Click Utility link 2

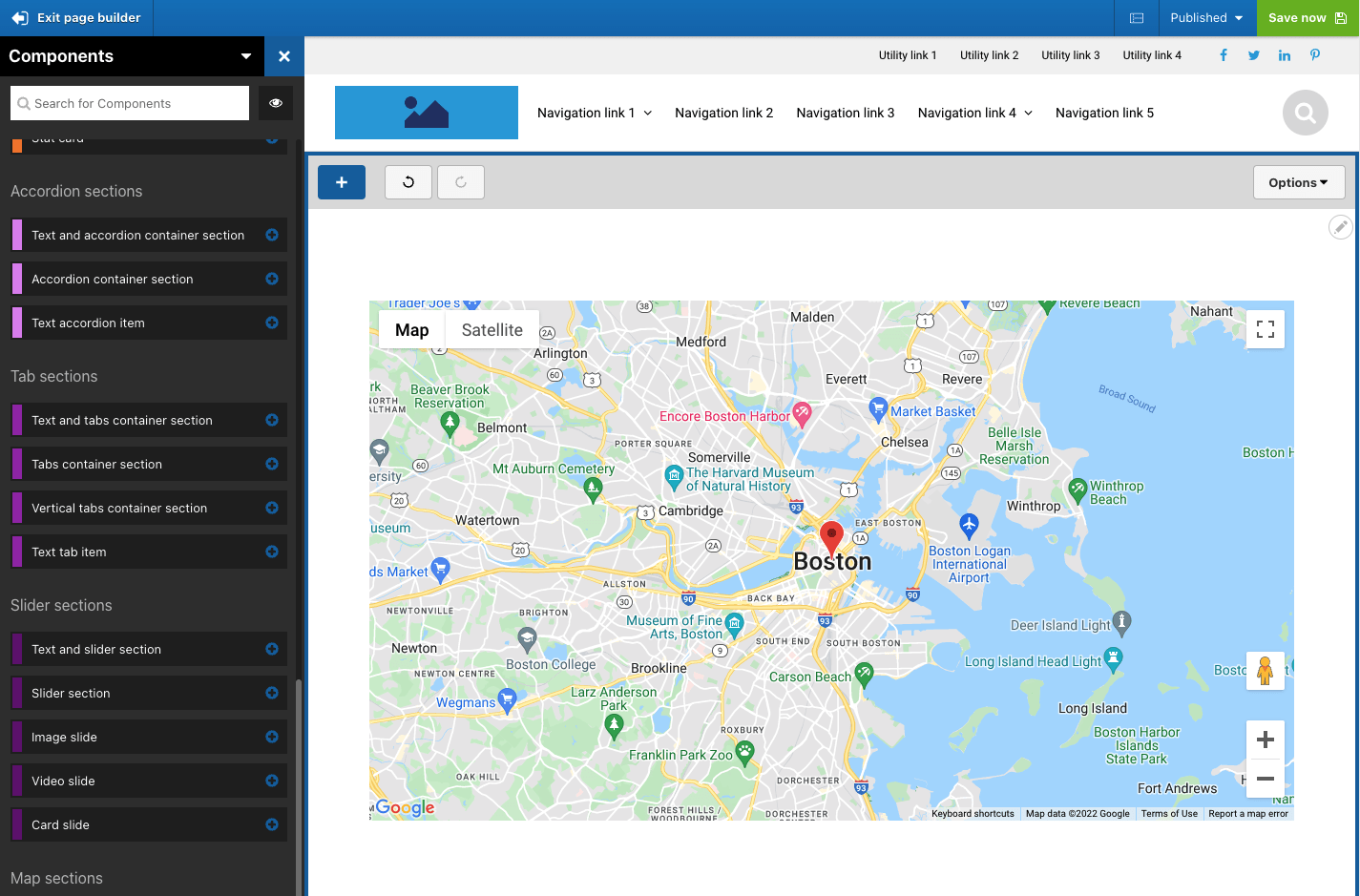[990, 55]
